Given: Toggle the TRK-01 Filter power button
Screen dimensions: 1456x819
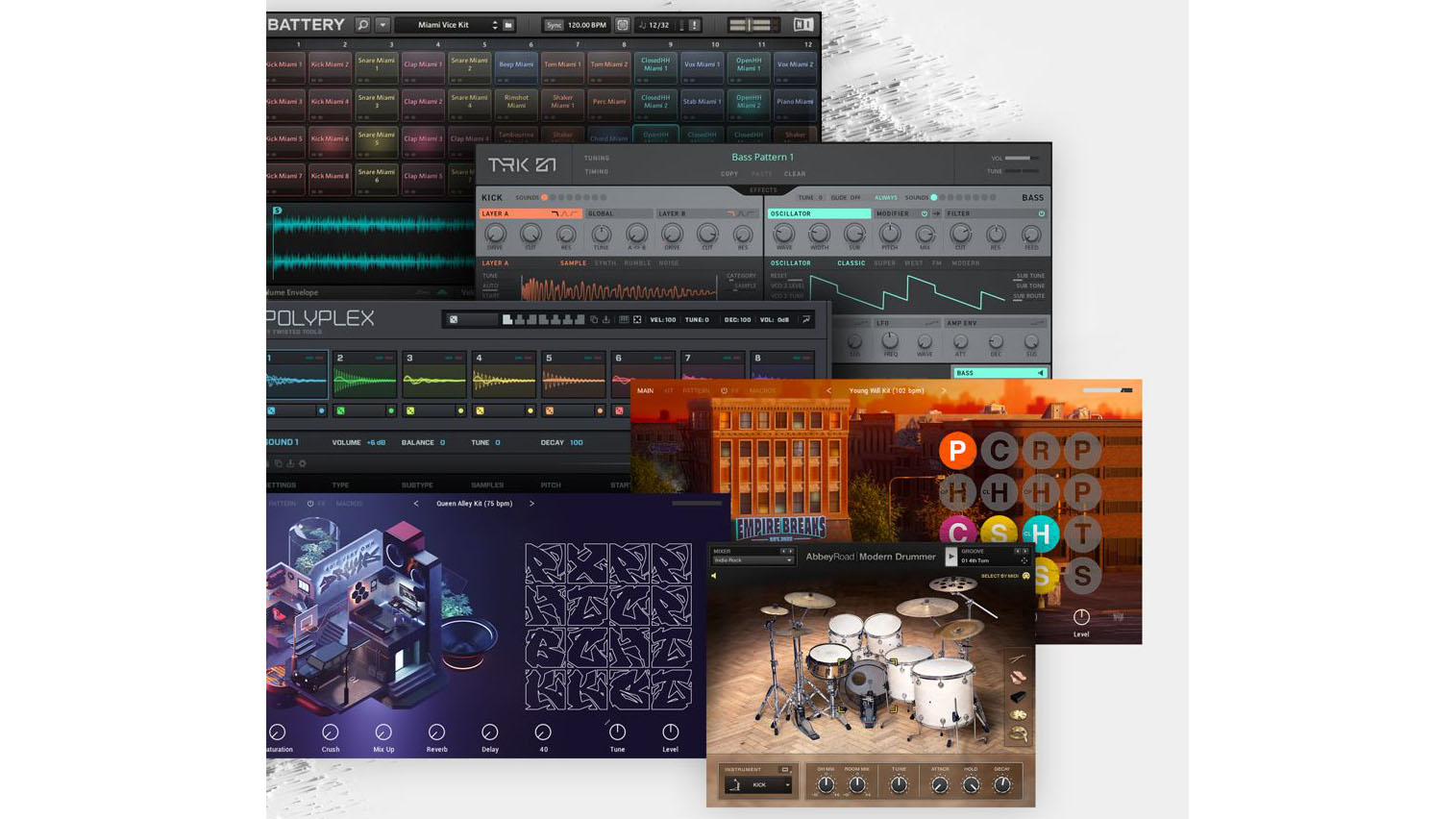Looking at the screenshot, I should (x=1041, y=213).
